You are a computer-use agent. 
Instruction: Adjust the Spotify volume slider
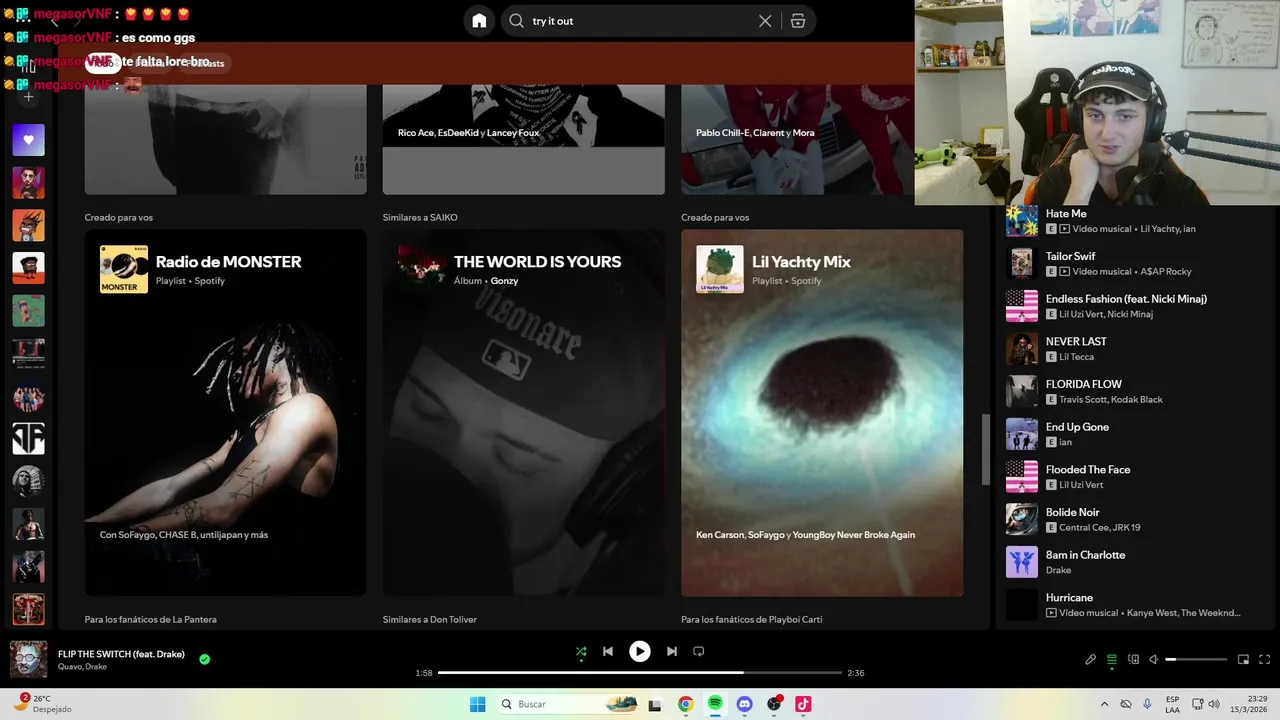1196,660
